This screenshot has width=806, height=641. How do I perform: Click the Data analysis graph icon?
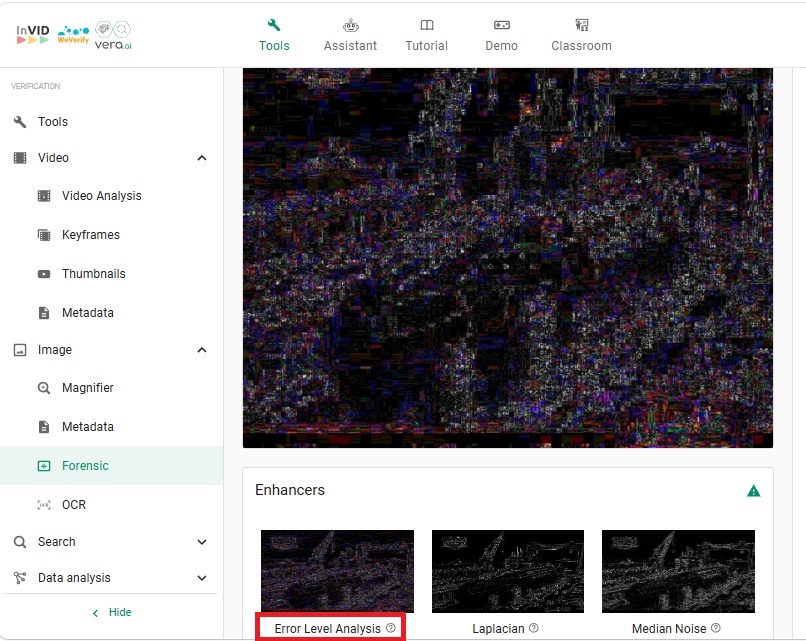coord(20,578)
